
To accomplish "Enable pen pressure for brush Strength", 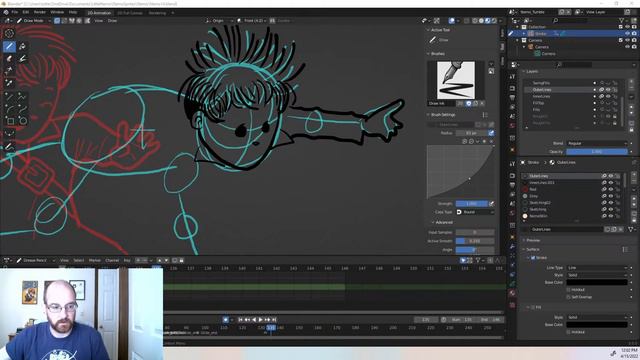I will [x=491, y=204].
